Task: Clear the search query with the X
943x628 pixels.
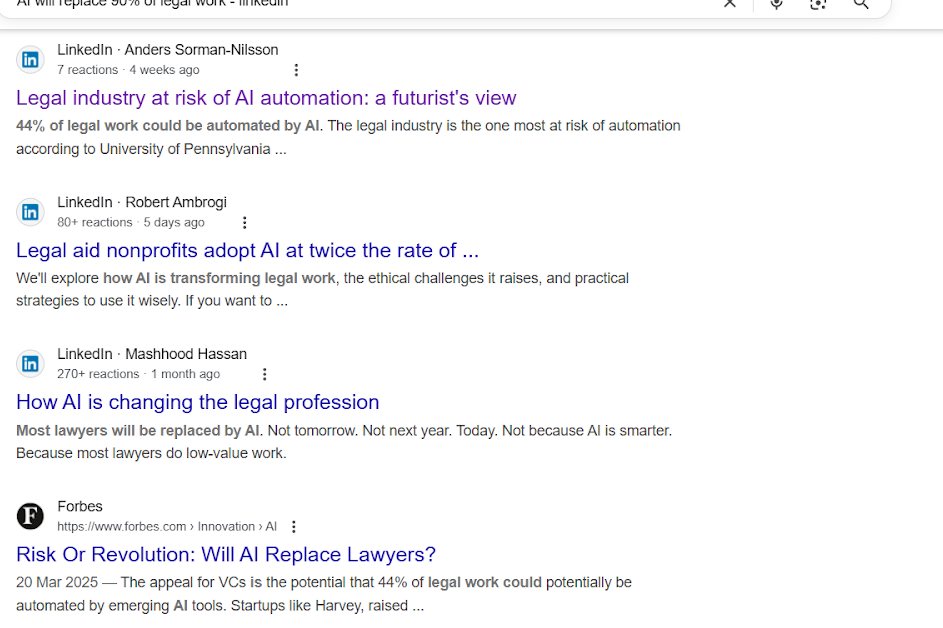Action: point(730,4)
